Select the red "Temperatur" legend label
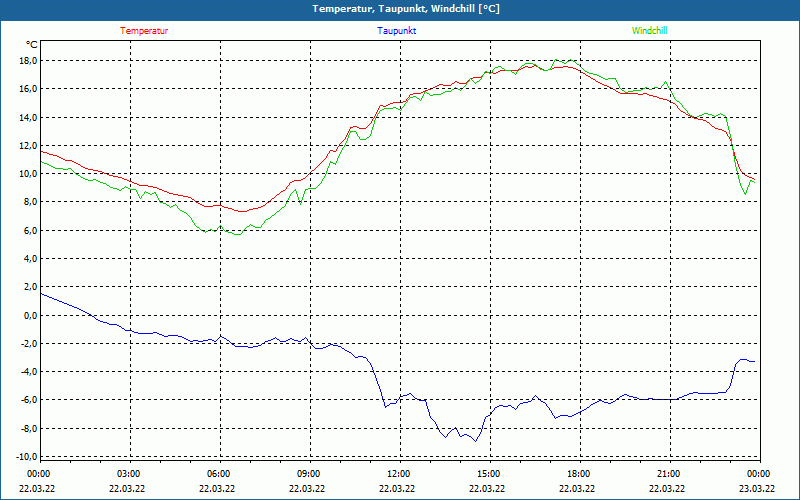Screen dimensions: 800x500 point(144,31)
